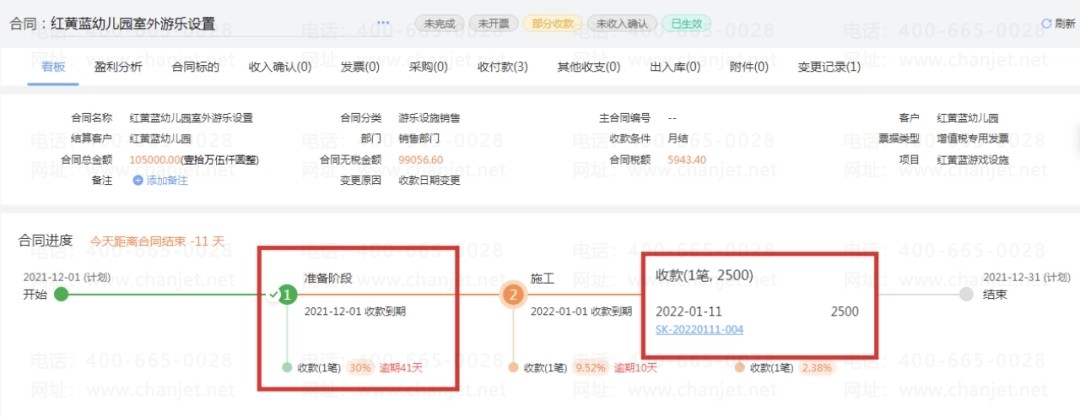Screen dimensions: 1080x417
Task: Click the untaxed amount 99056.60
Action: pos(421,159)
